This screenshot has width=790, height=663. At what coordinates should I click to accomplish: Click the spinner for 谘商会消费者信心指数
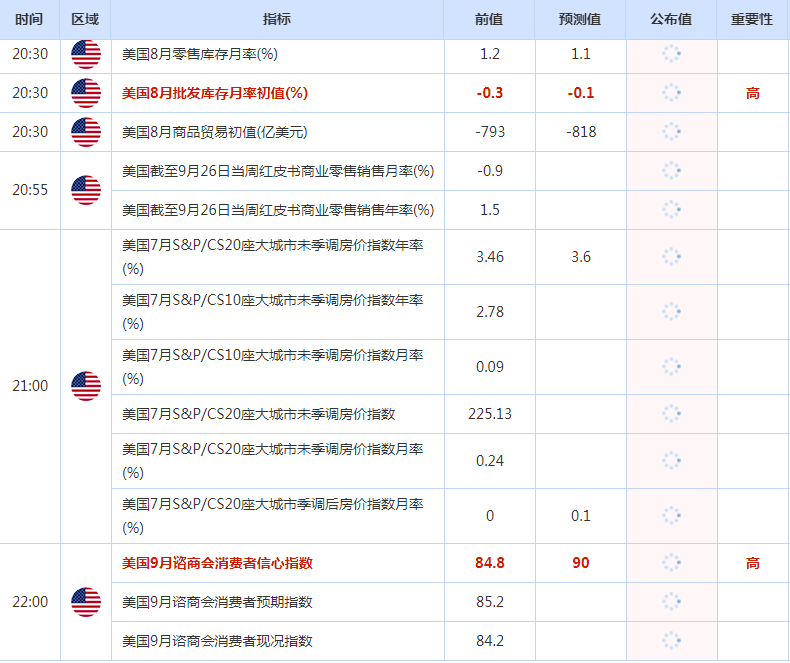pos(671,562)
